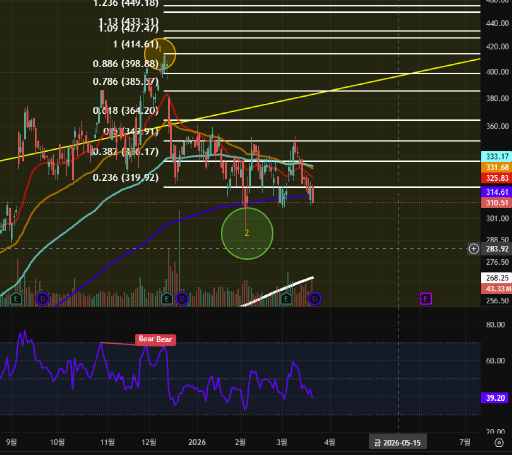
Task: Click the 2월 time axis label
Action: point(240,442)
